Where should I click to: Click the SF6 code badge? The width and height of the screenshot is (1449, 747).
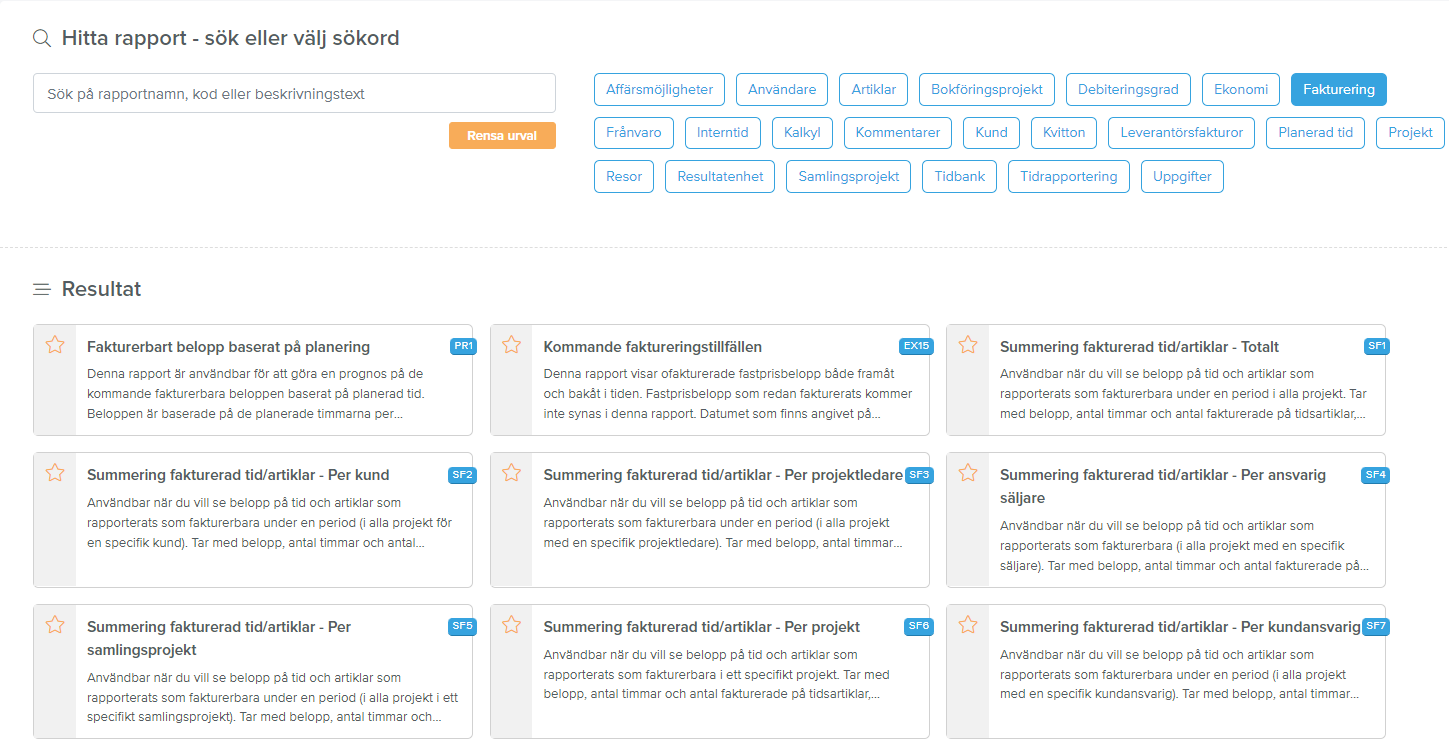(x=919, y=626)
